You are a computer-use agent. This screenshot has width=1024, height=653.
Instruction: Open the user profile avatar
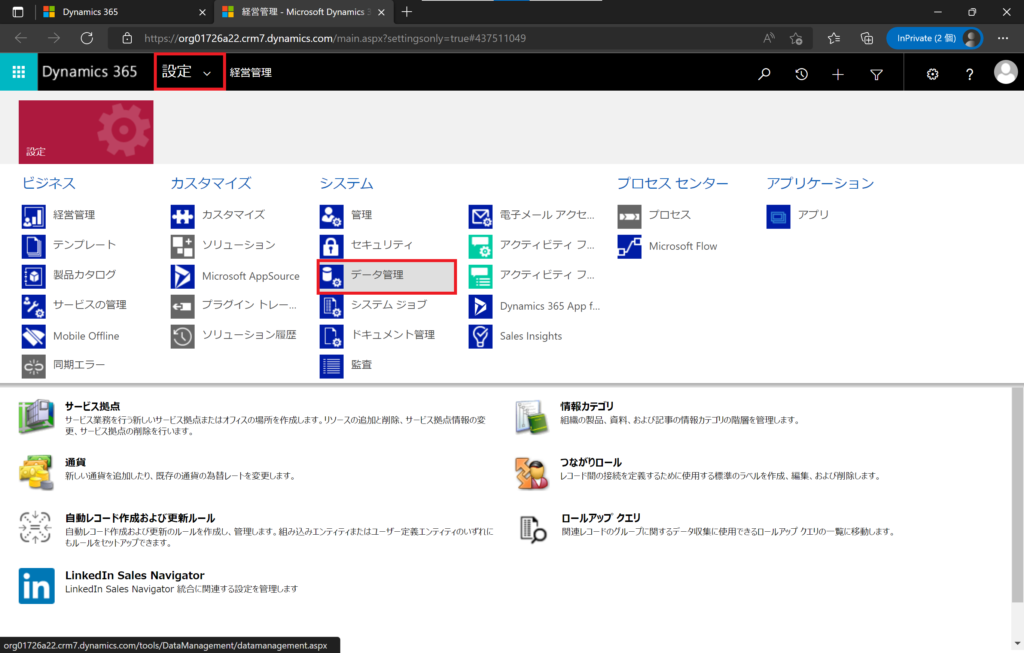[x=1006, y=72]
